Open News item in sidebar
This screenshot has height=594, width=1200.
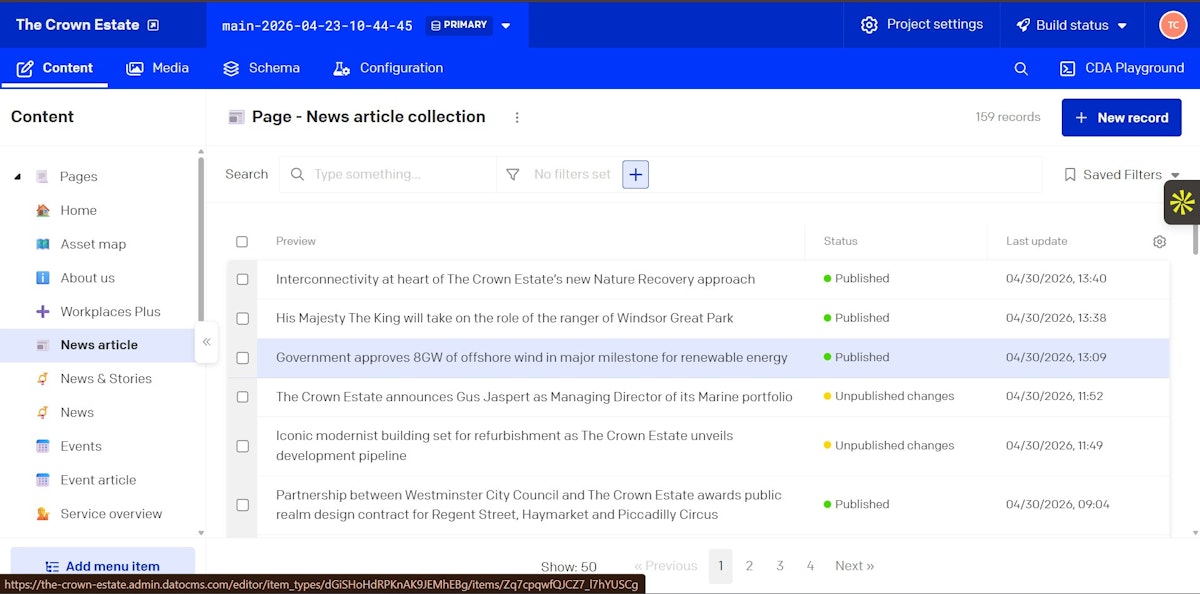tap(77, 412)
